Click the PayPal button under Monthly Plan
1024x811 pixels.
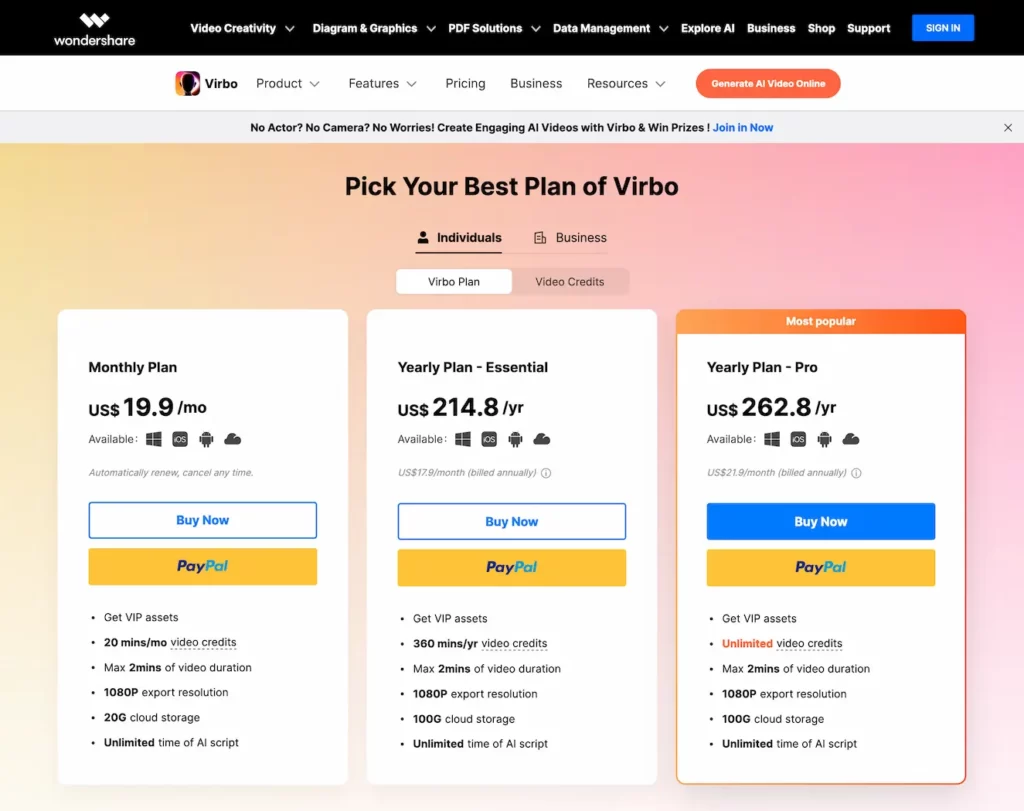coord(202,567)
